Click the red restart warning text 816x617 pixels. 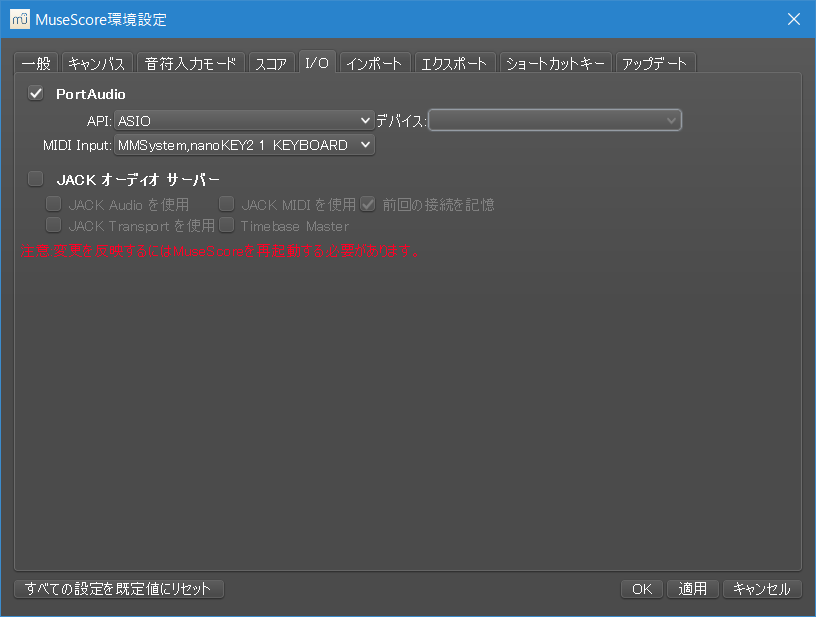(221, 251)
